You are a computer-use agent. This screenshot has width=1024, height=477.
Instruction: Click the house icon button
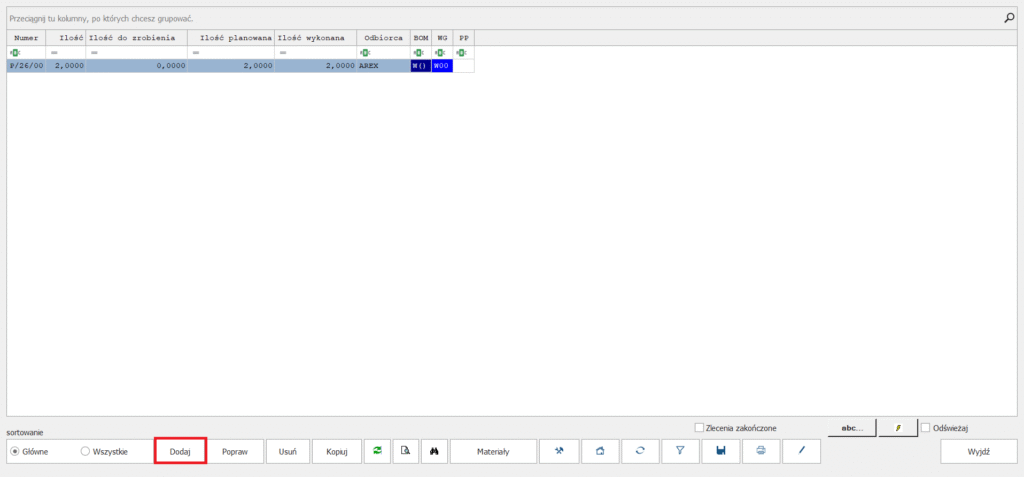point(600,451)
